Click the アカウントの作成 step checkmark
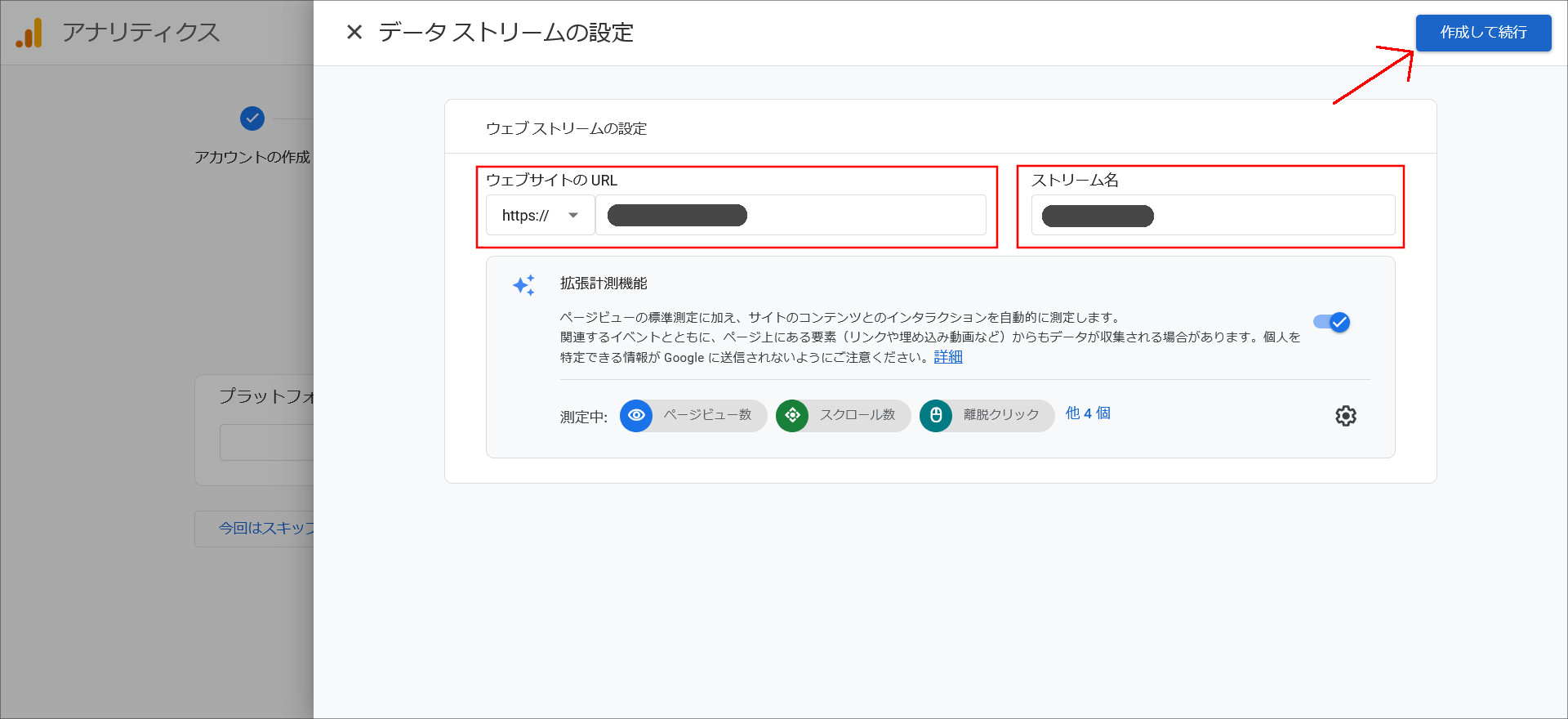This screenshot has height=719, width=1568. coord(252,118)
